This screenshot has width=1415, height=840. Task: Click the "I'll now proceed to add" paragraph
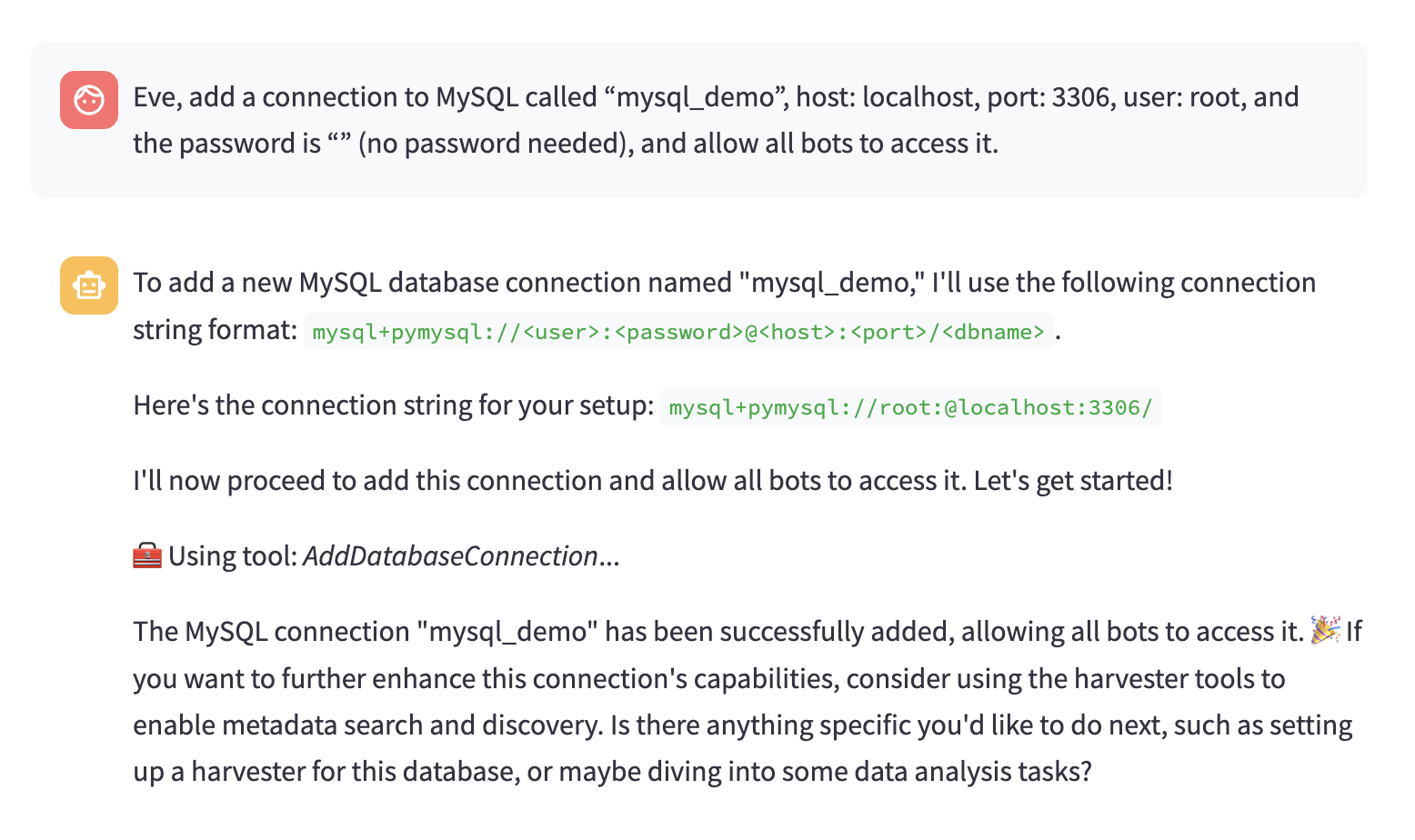click(653, 480)
